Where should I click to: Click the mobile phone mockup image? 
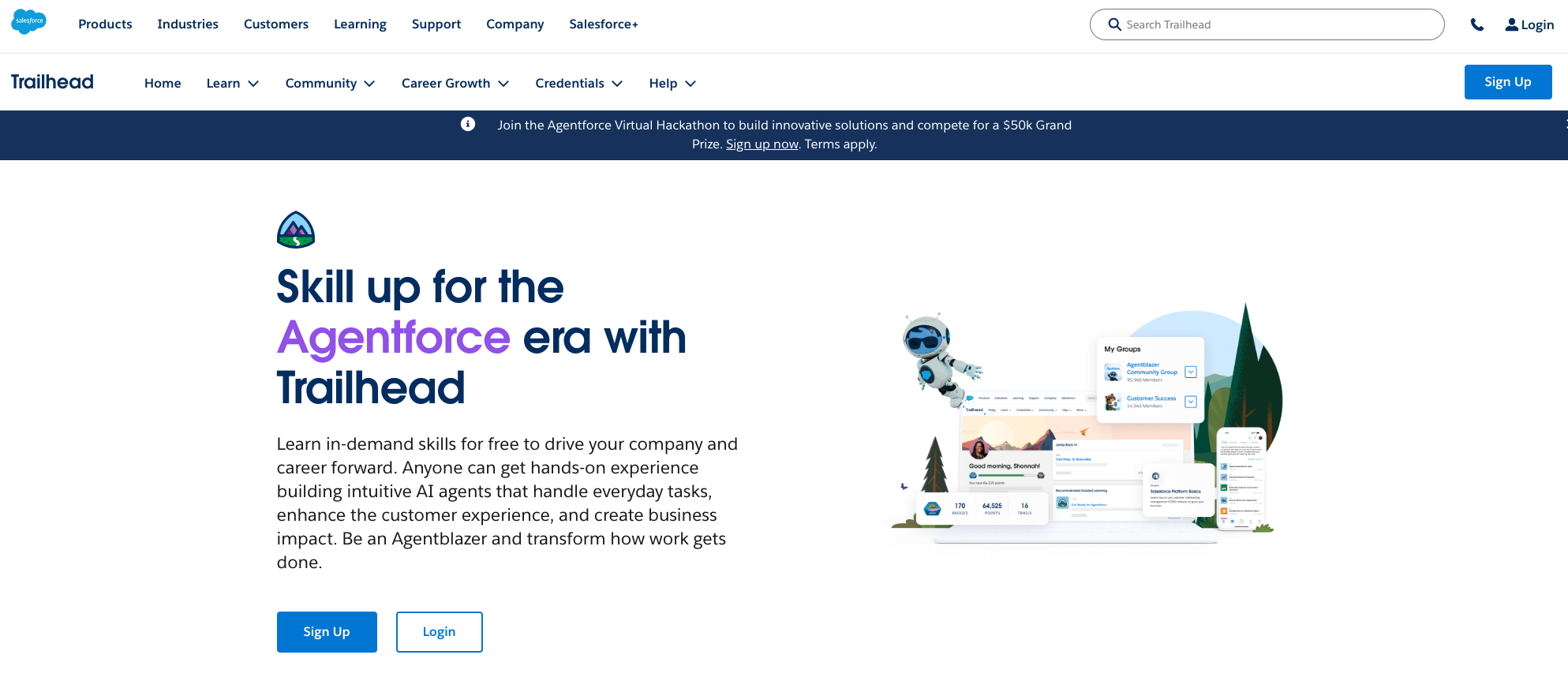(x=1241, y=478)
